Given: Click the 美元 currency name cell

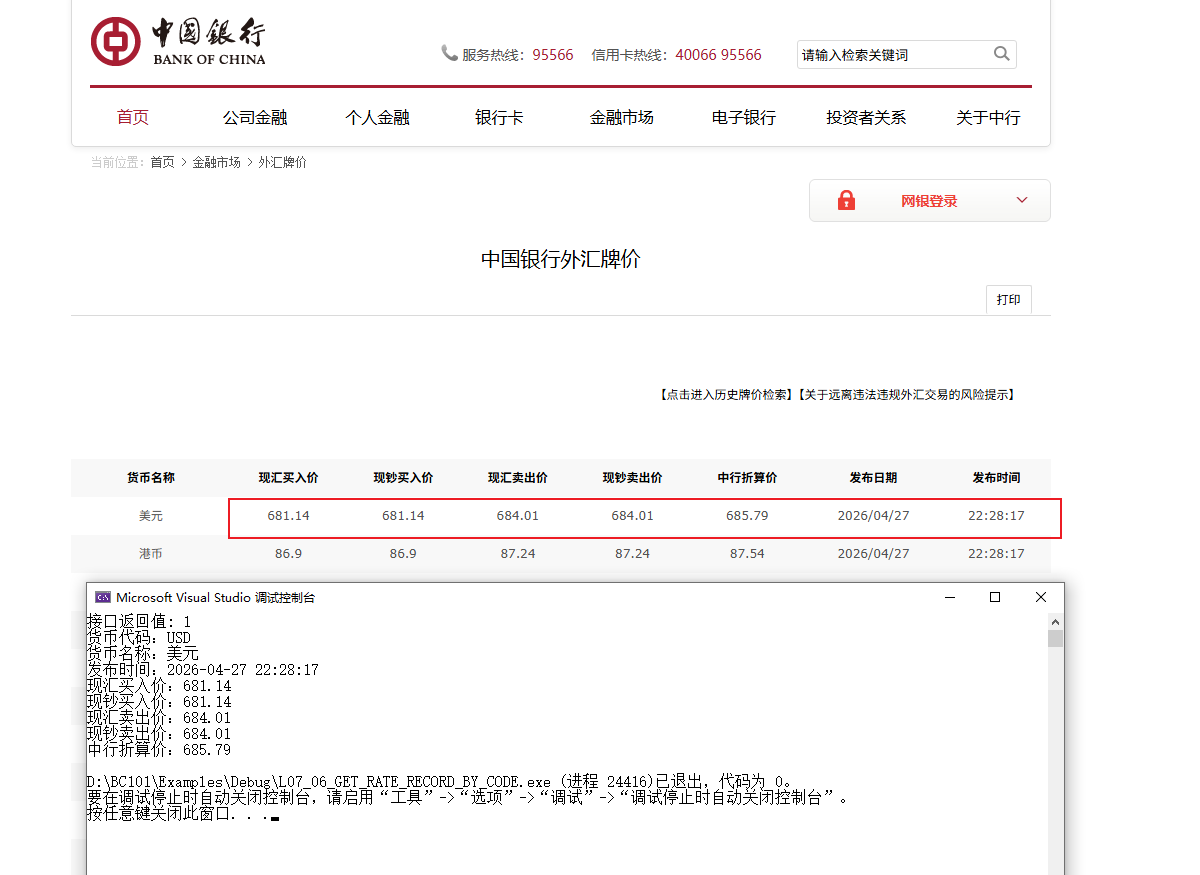Looking at the screenshot, I should 151,516.
